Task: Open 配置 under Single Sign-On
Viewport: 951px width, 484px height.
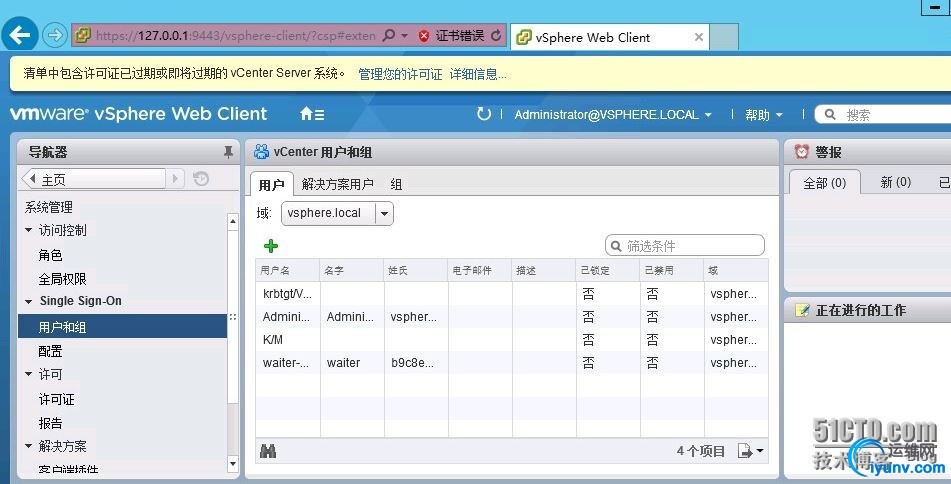Action: pos(50,351)
